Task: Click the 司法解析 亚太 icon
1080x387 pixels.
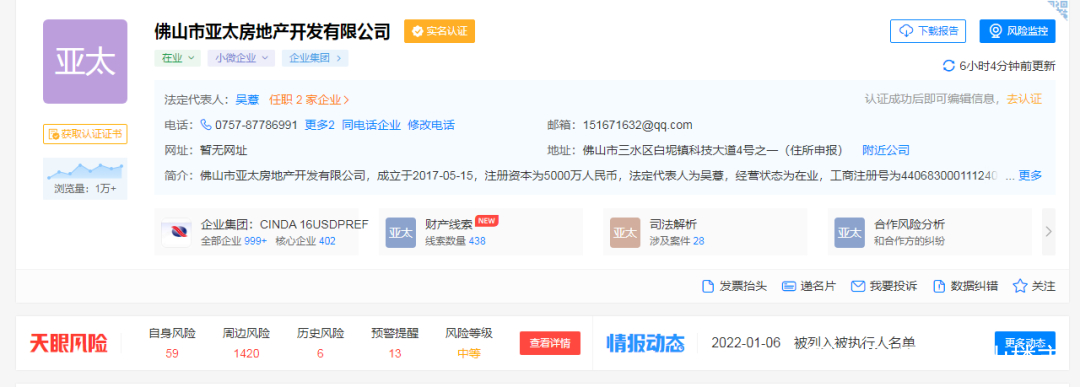Action: point(625,233)
